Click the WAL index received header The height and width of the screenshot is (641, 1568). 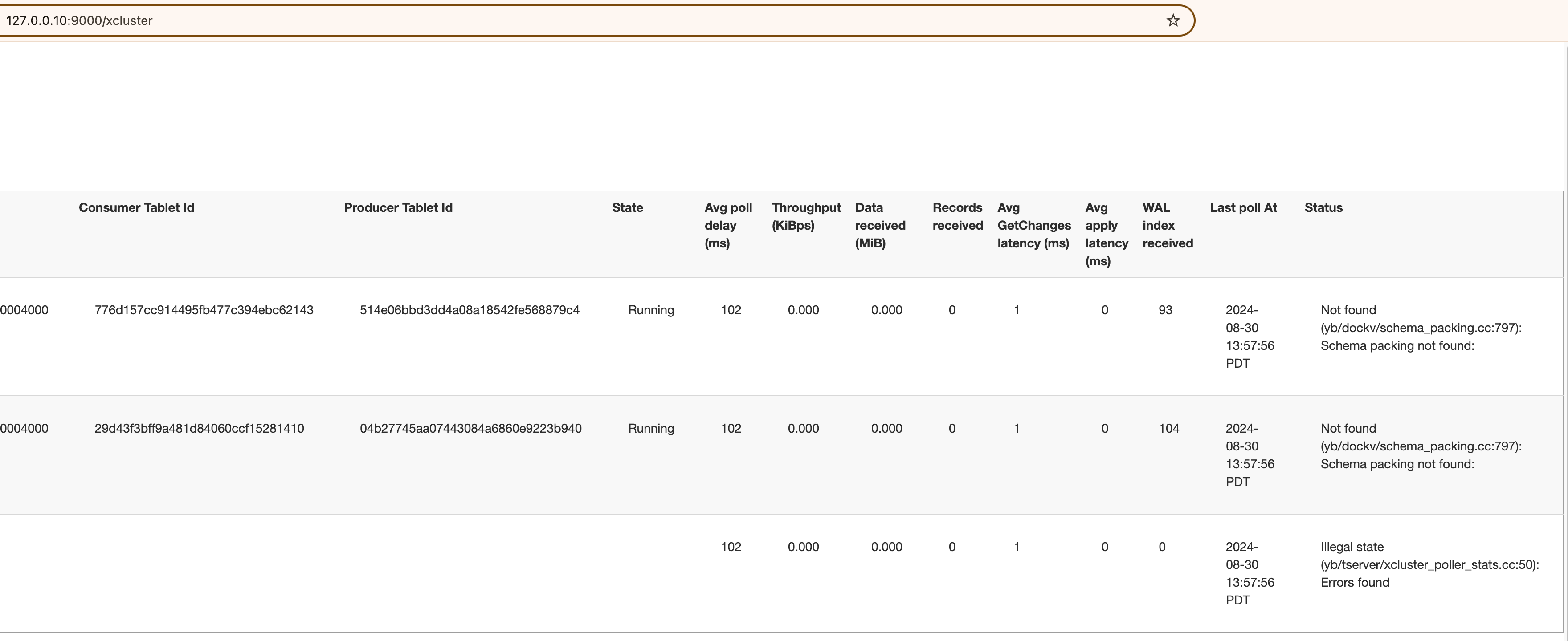1168,225
